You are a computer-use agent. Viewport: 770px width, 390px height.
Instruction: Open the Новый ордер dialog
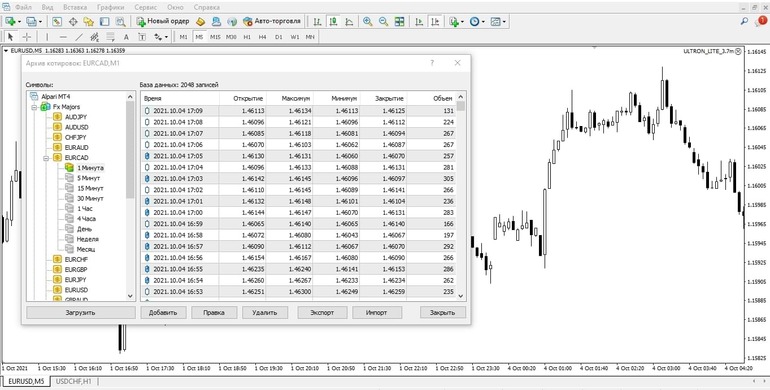(x=163, y=22)
